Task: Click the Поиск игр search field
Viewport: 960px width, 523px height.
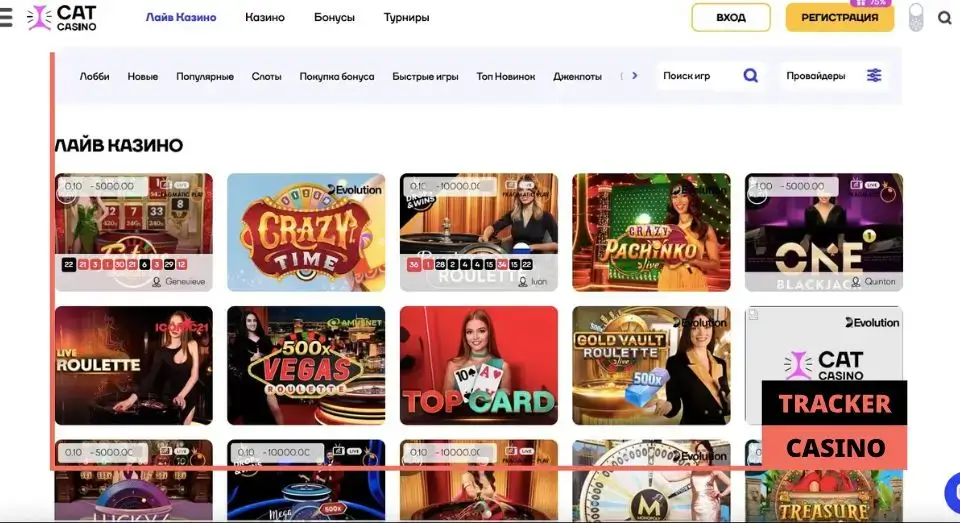Action: (x=699, y=76)
